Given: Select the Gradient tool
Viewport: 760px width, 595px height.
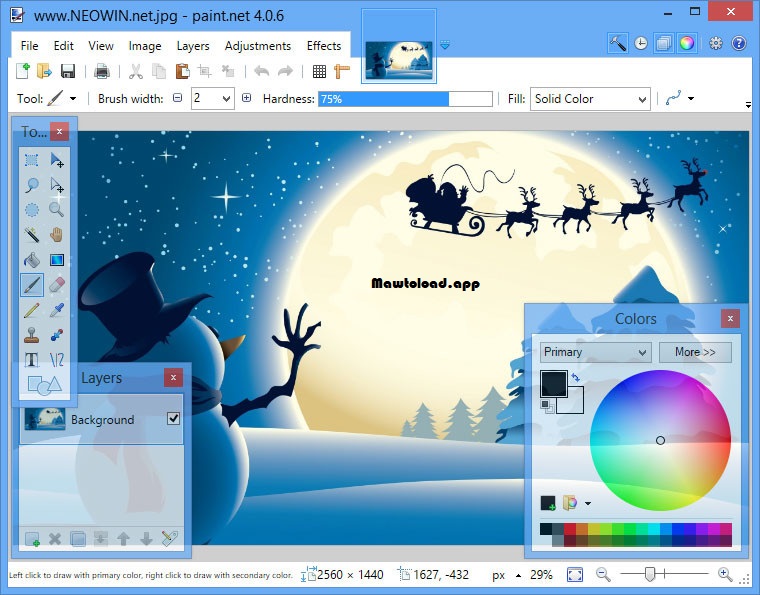Looking at the screenshot, I should (x=57, y=260).
